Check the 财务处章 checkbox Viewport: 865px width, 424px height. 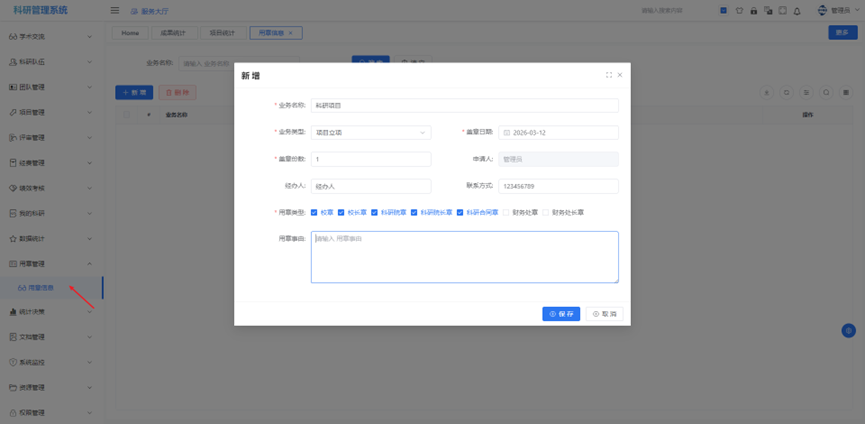tap(507, 212)
